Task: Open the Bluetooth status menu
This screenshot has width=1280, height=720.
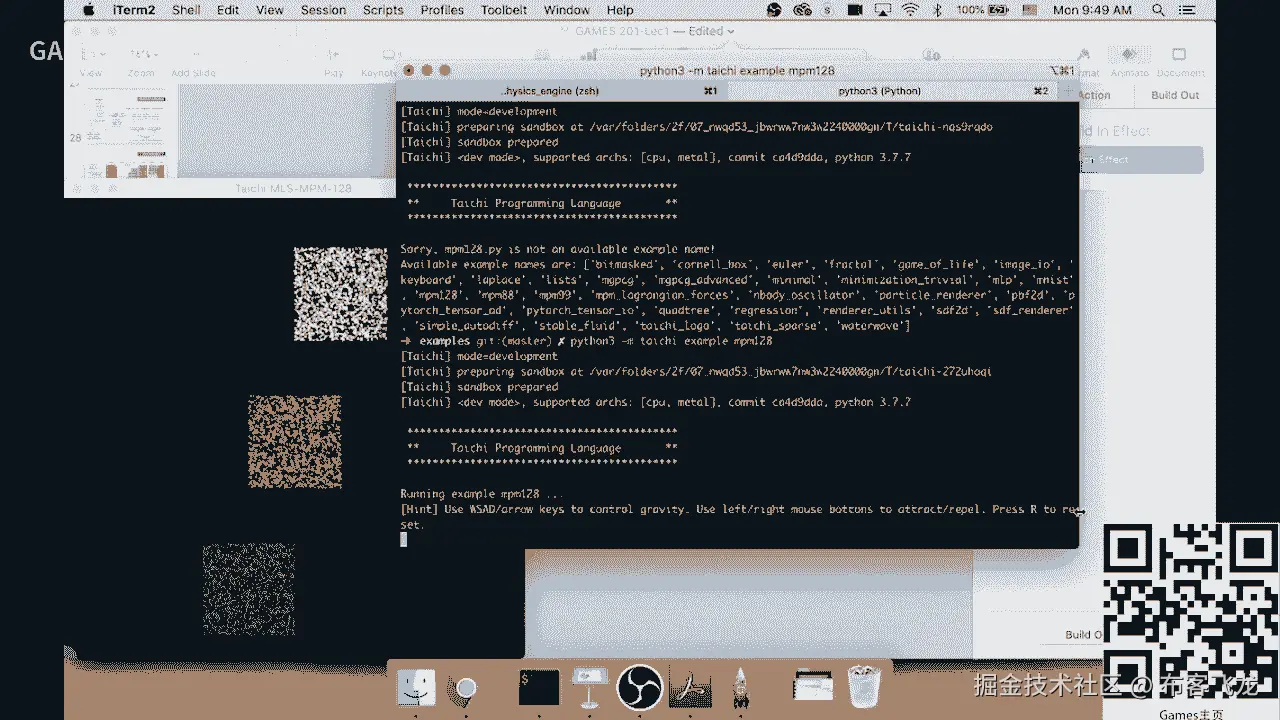Action: click(x=938, y=10)
